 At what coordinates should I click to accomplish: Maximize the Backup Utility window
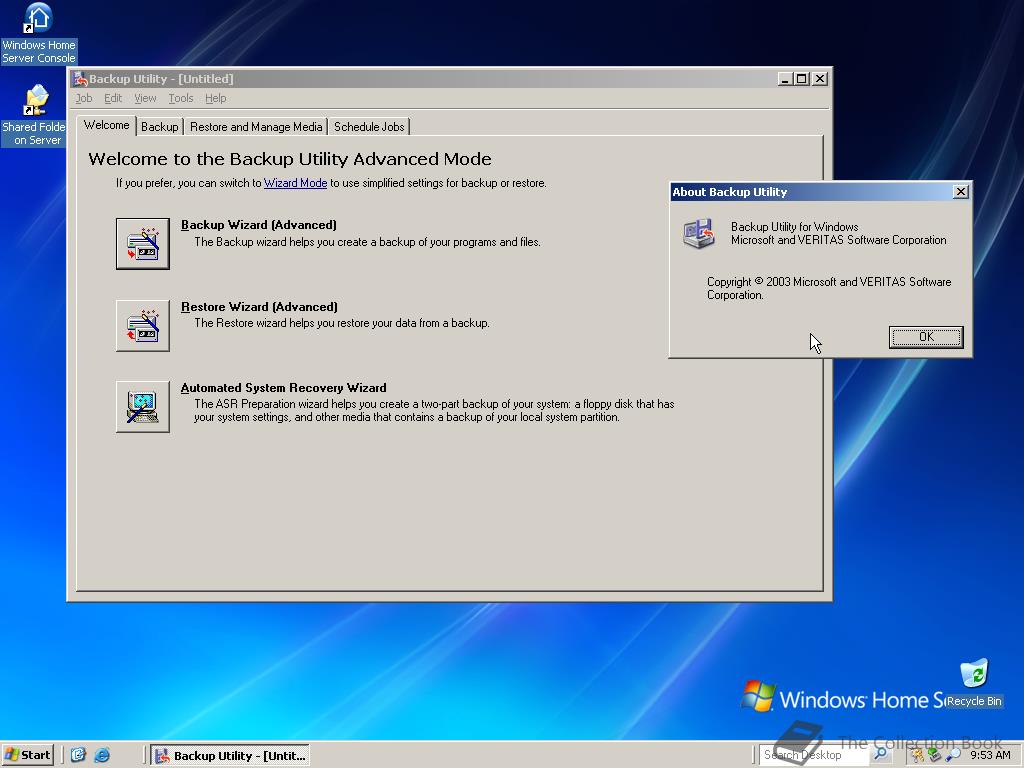802,79
